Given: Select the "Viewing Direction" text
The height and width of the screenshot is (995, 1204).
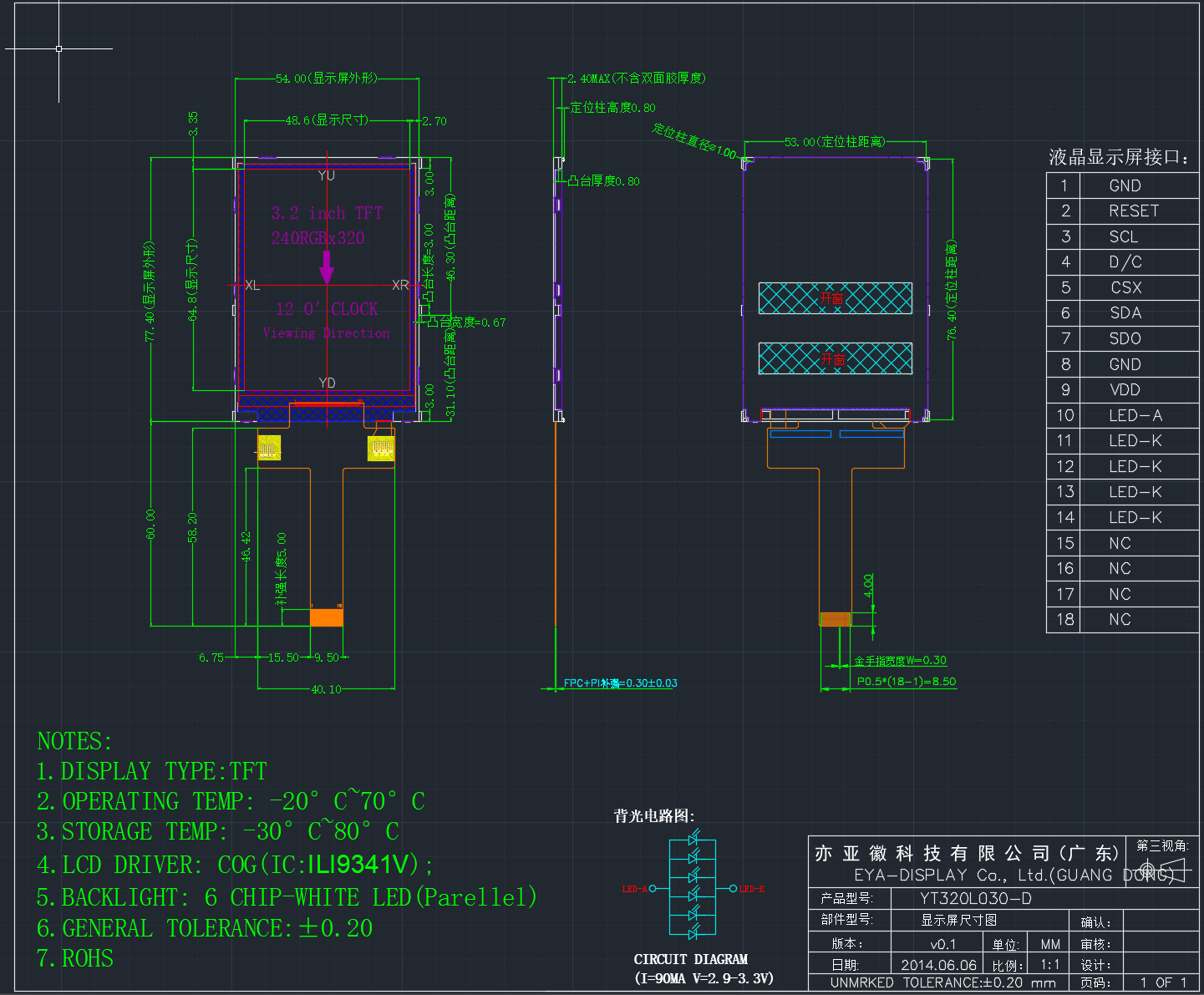Looking at the screenshot, I should 326,333.
